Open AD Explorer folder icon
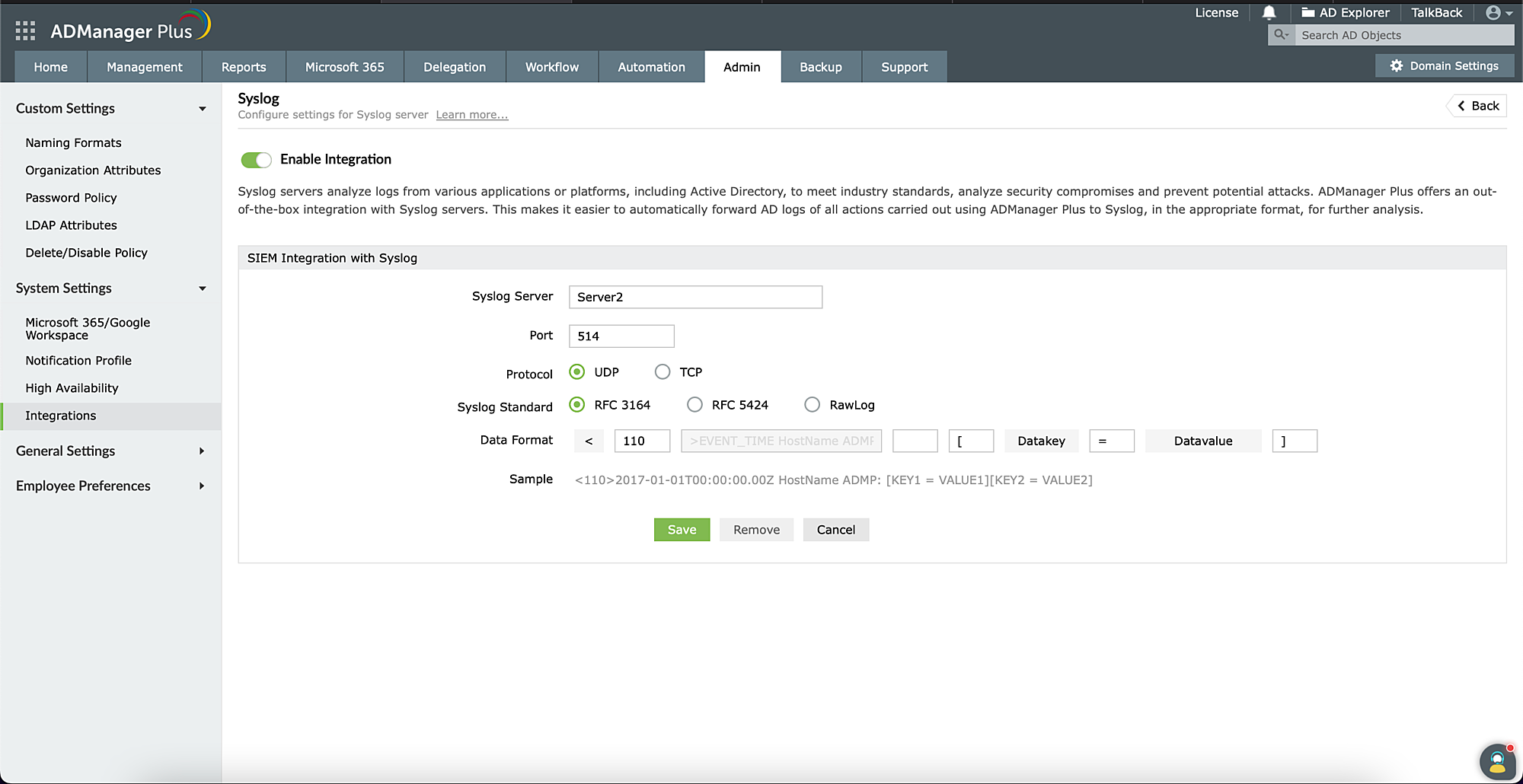1523x784 pixels. pyautogui.click(x=1307, y=13)
